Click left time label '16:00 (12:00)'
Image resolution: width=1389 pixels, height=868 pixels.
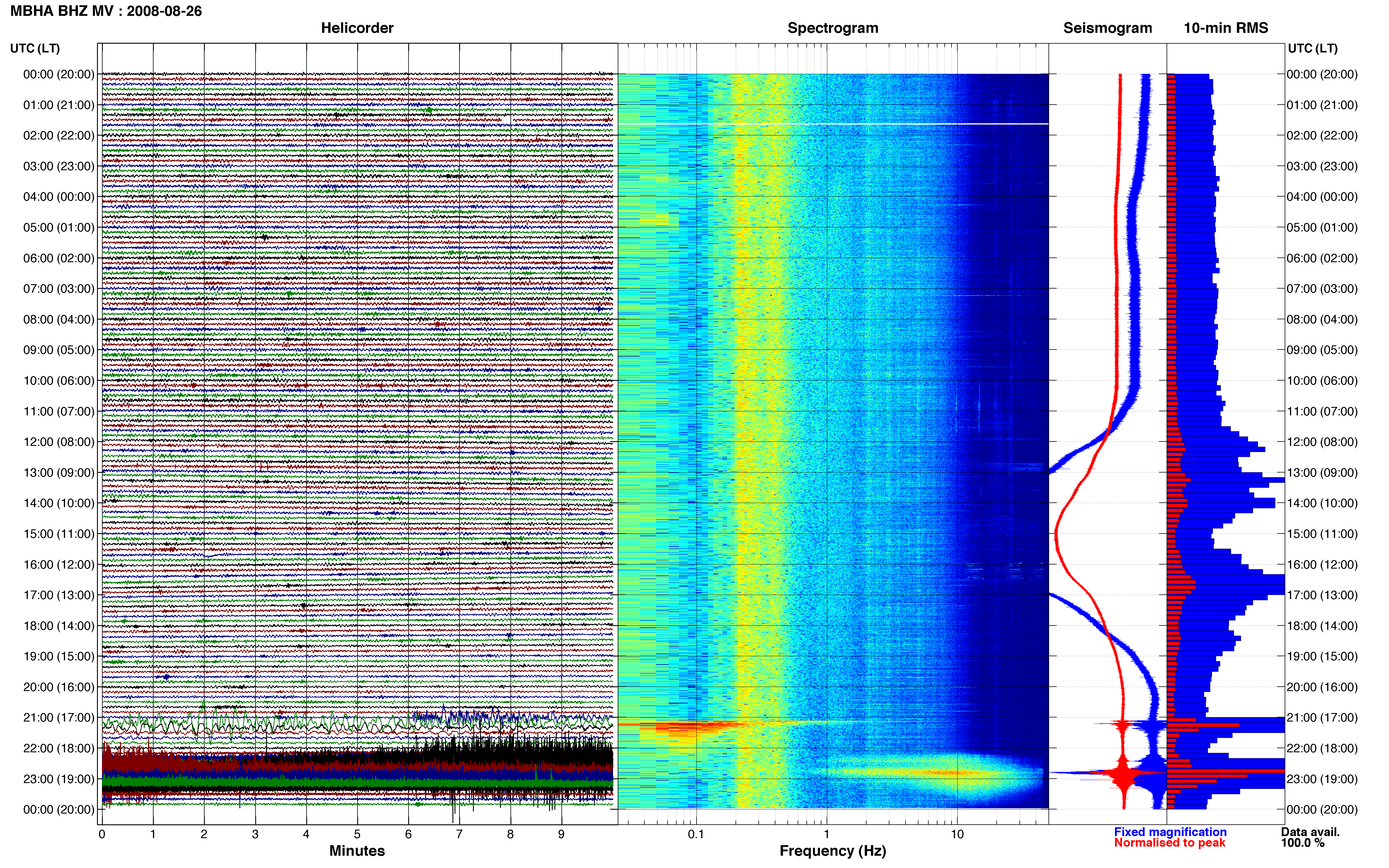point(59,565)
